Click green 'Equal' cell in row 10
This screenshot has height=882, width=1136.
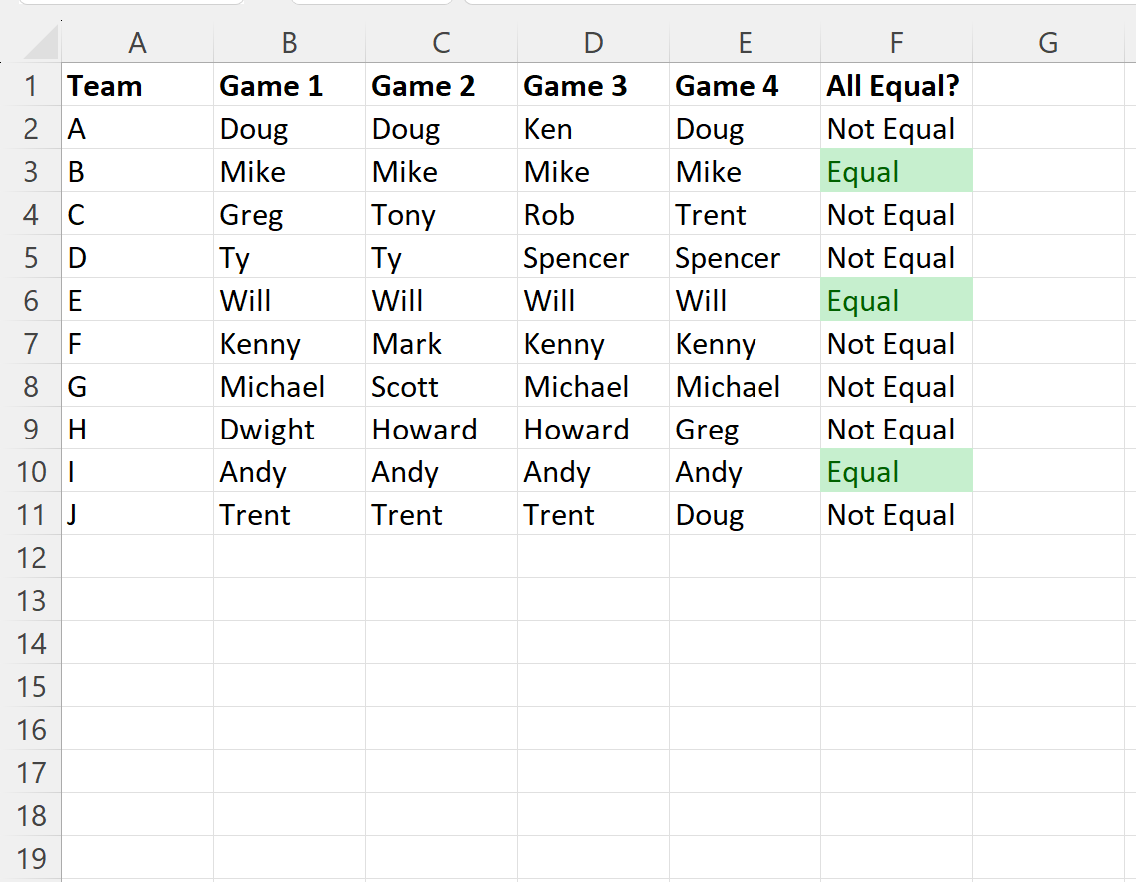click(x=896, y=472)
